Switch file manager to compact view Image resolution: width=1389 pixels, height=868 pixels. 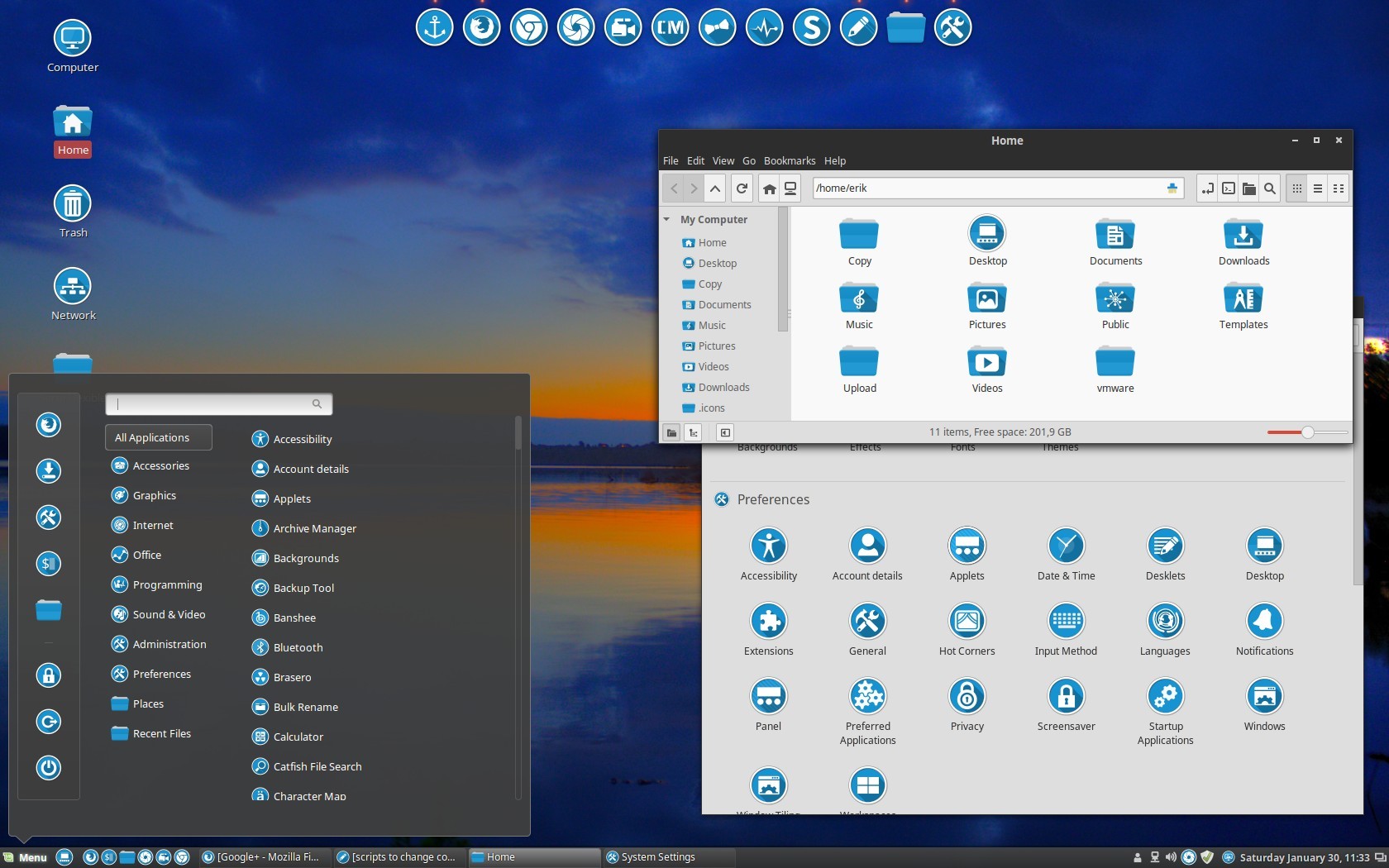[x=1339, y=188]
